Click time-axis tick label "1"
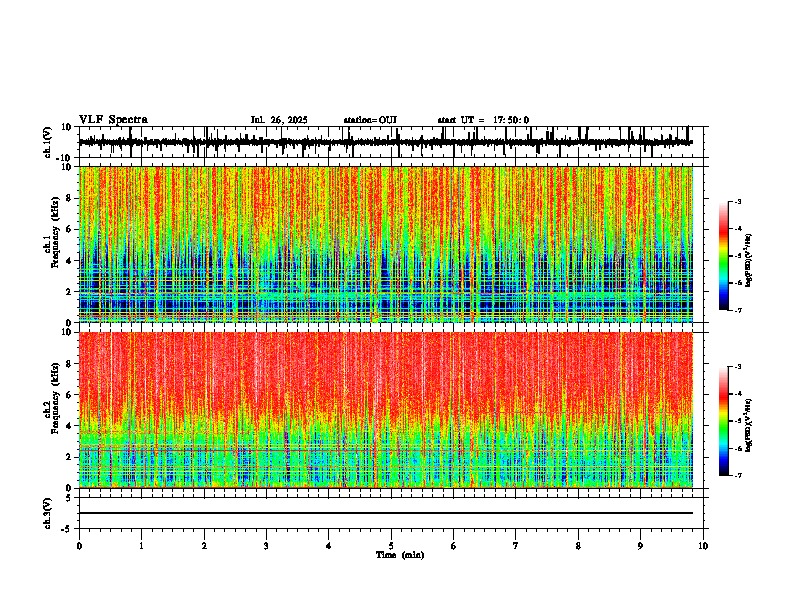Image resolution: width=792 pixels, height=612 pixels. point(142,546)
